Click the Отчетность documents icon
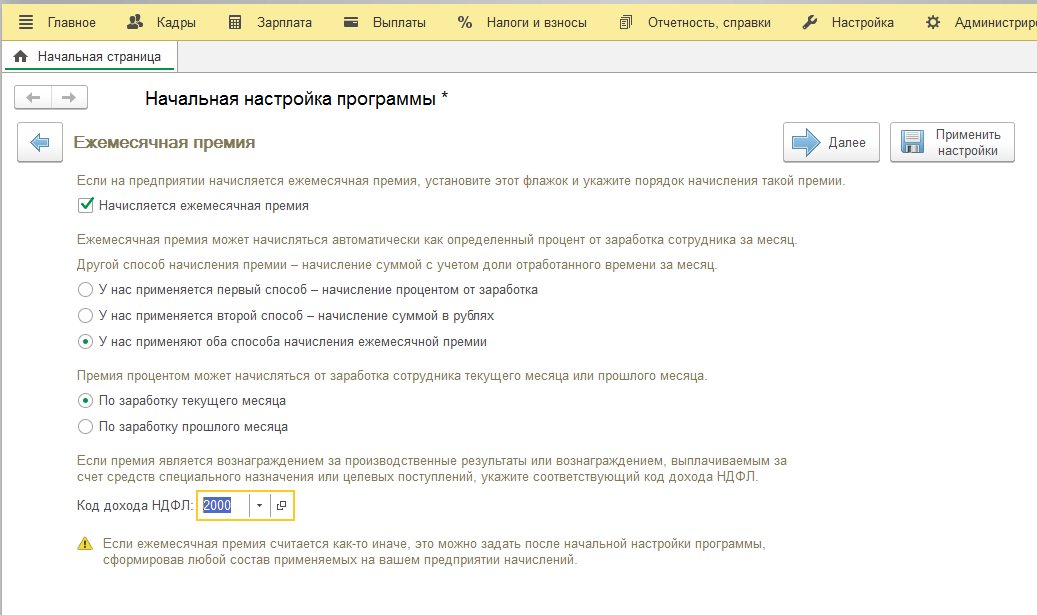This screenshot has height=615, width=1037. coord(625,22)
